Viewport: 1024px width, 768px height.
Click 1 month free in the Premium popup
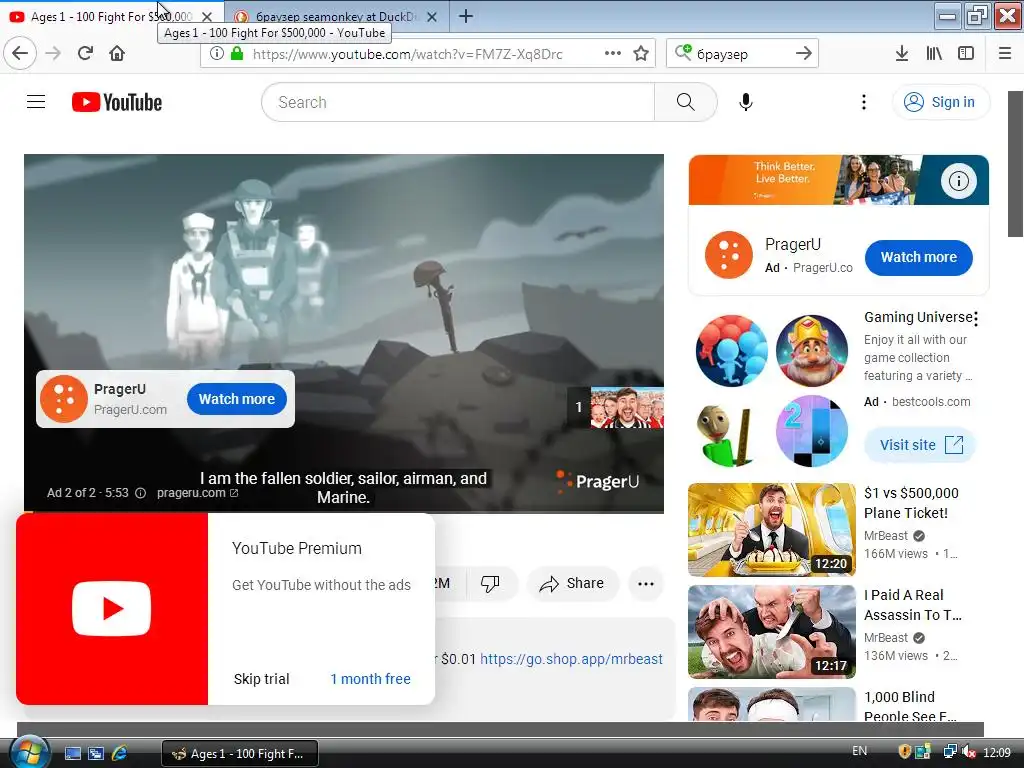point(370,679)
